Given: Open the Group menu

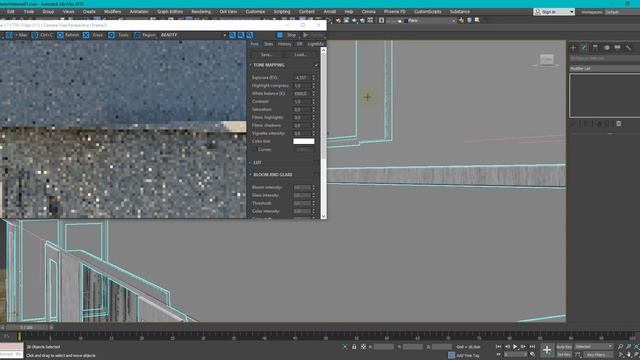Looking at the screenshot, I should (x=48, y=12).
